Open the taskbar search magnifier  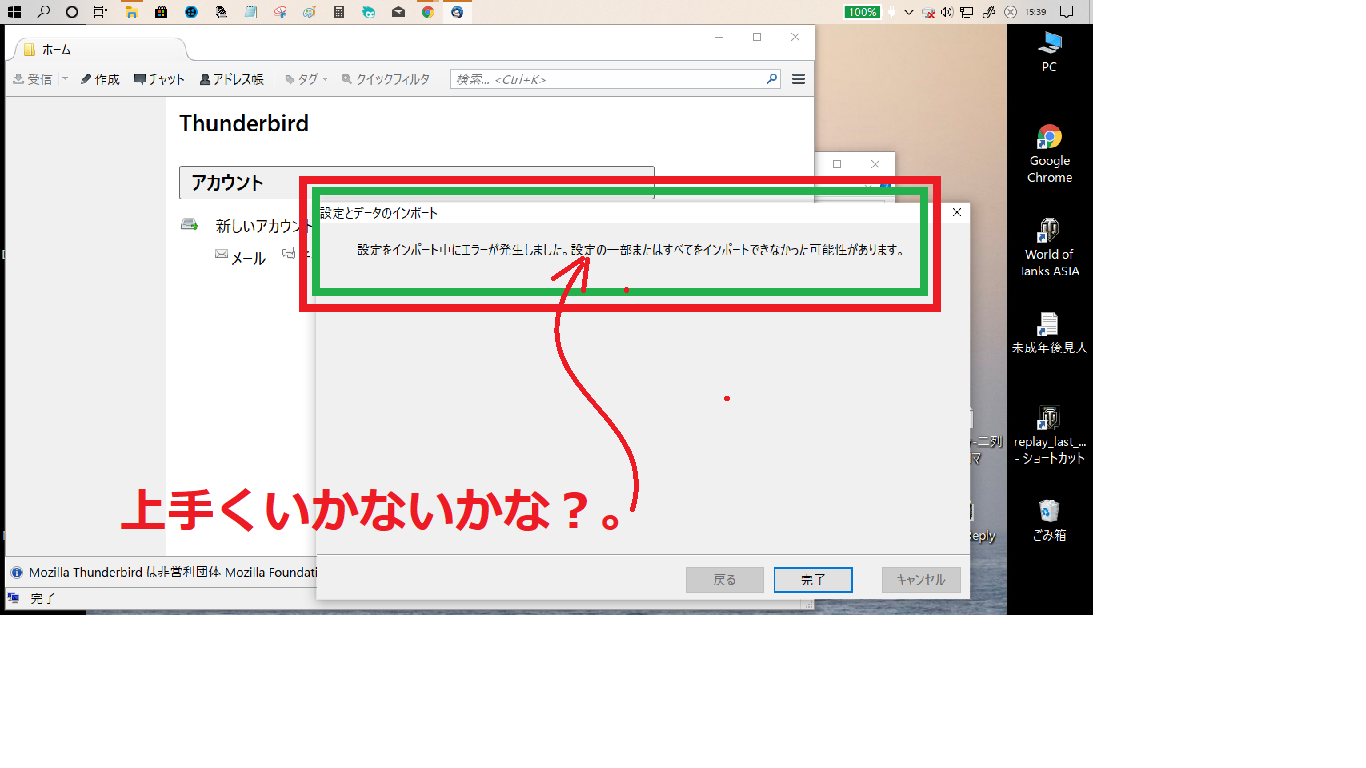[43, 12]
